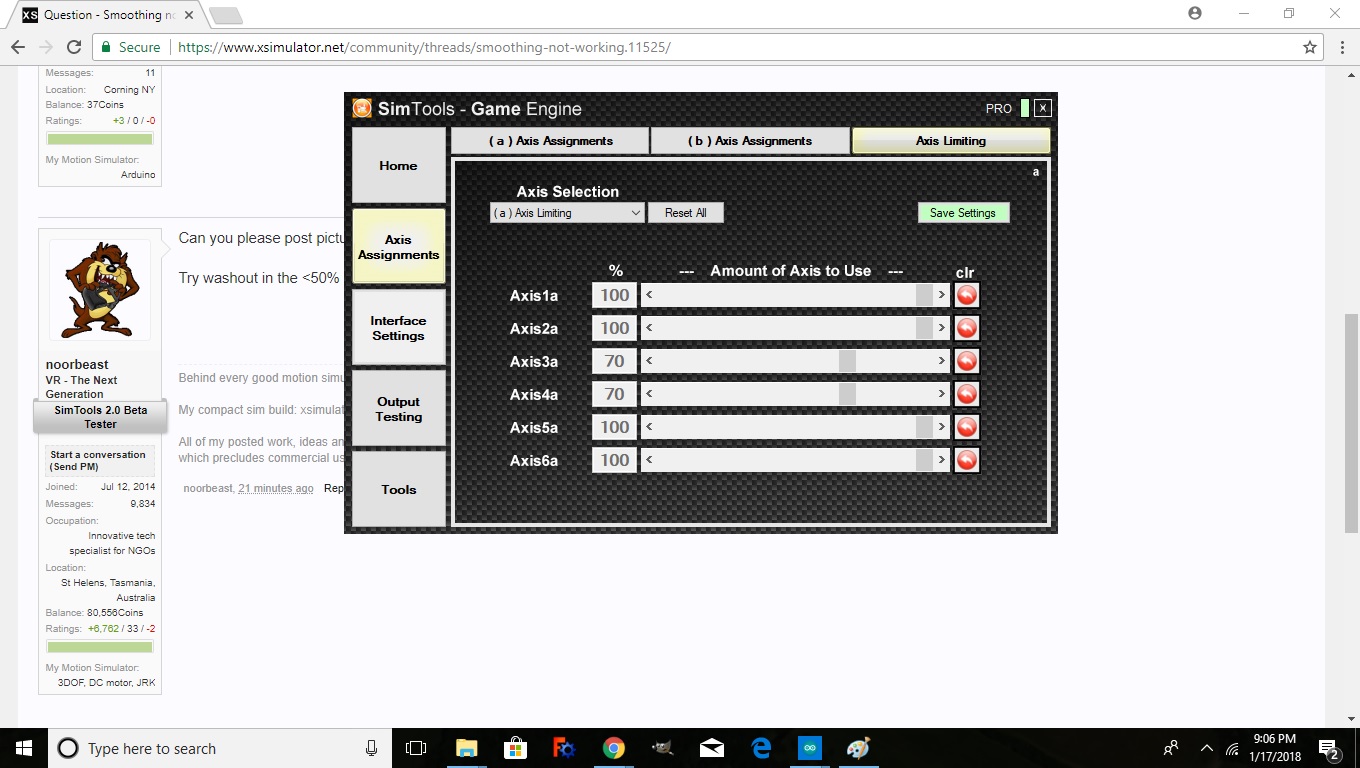Screen dimensions: 1360x768
Task: Open the Arduino app on the taskbar
Action: point(809,748)
